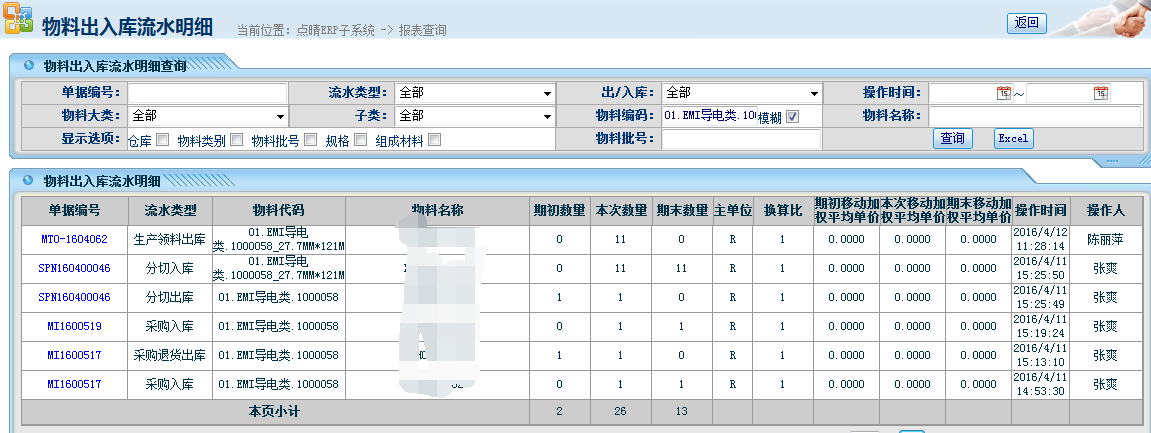This screenshot has width=1151, height=433.
Task: Click the query panel header bullet icon
Action: tap(28, 66)
